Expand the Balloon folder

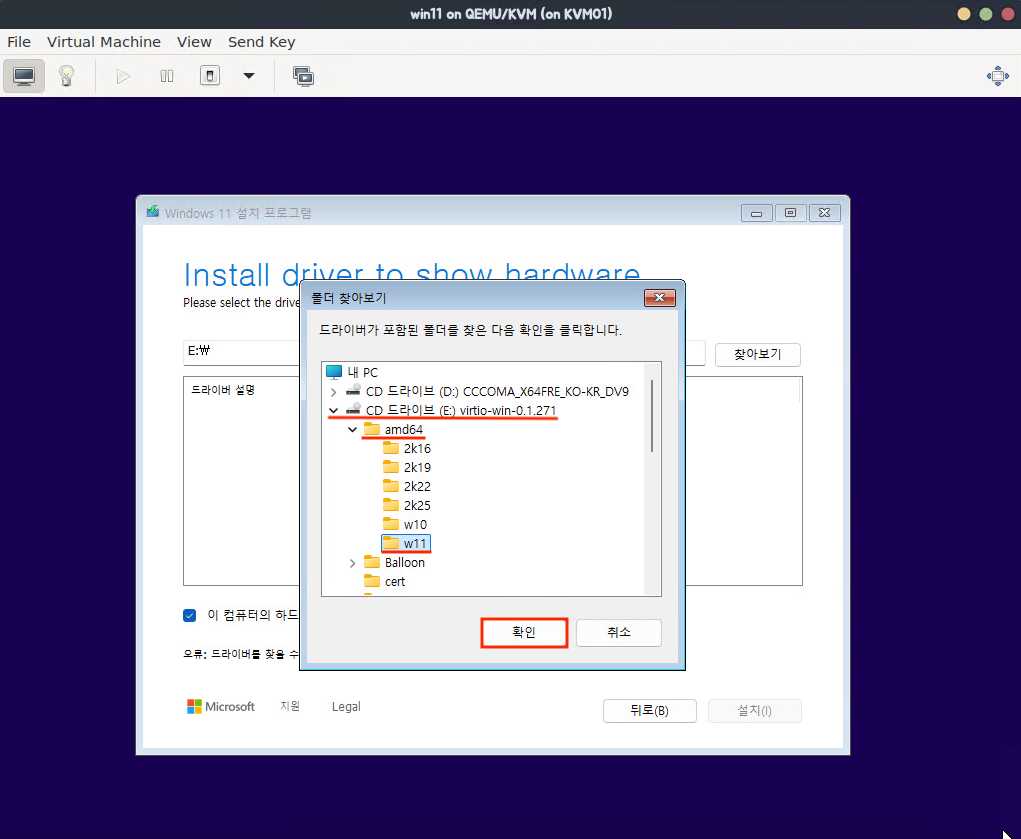(352, 563)
